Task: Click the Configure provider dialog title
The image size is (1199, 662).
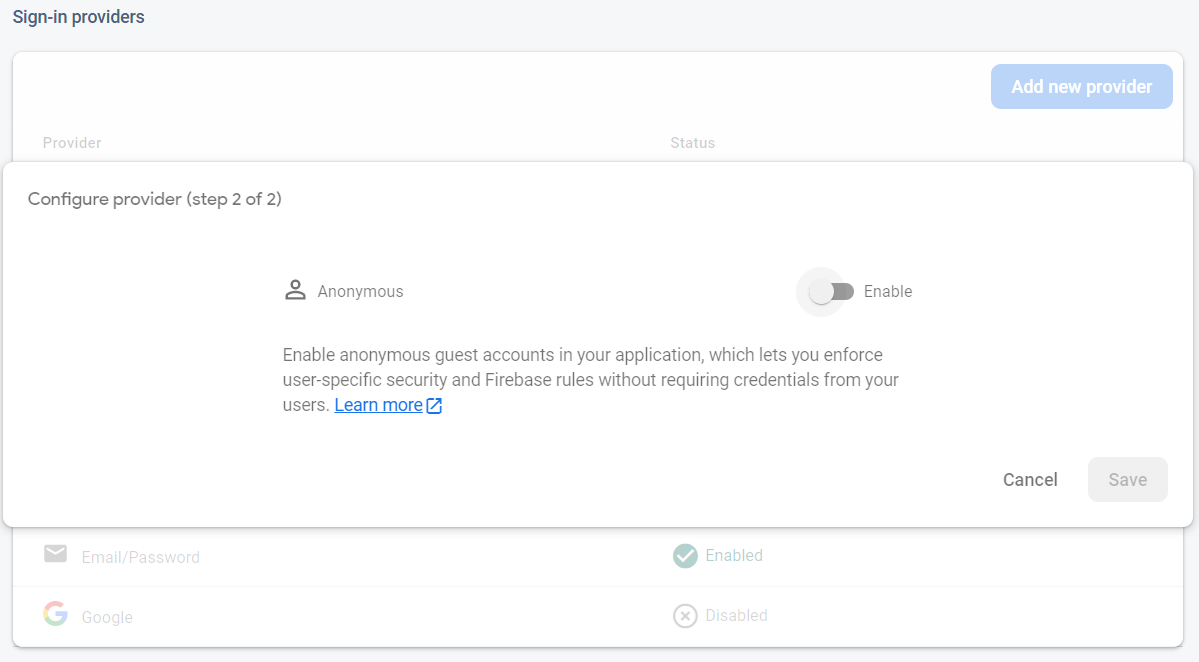Action: click(155, 199)
